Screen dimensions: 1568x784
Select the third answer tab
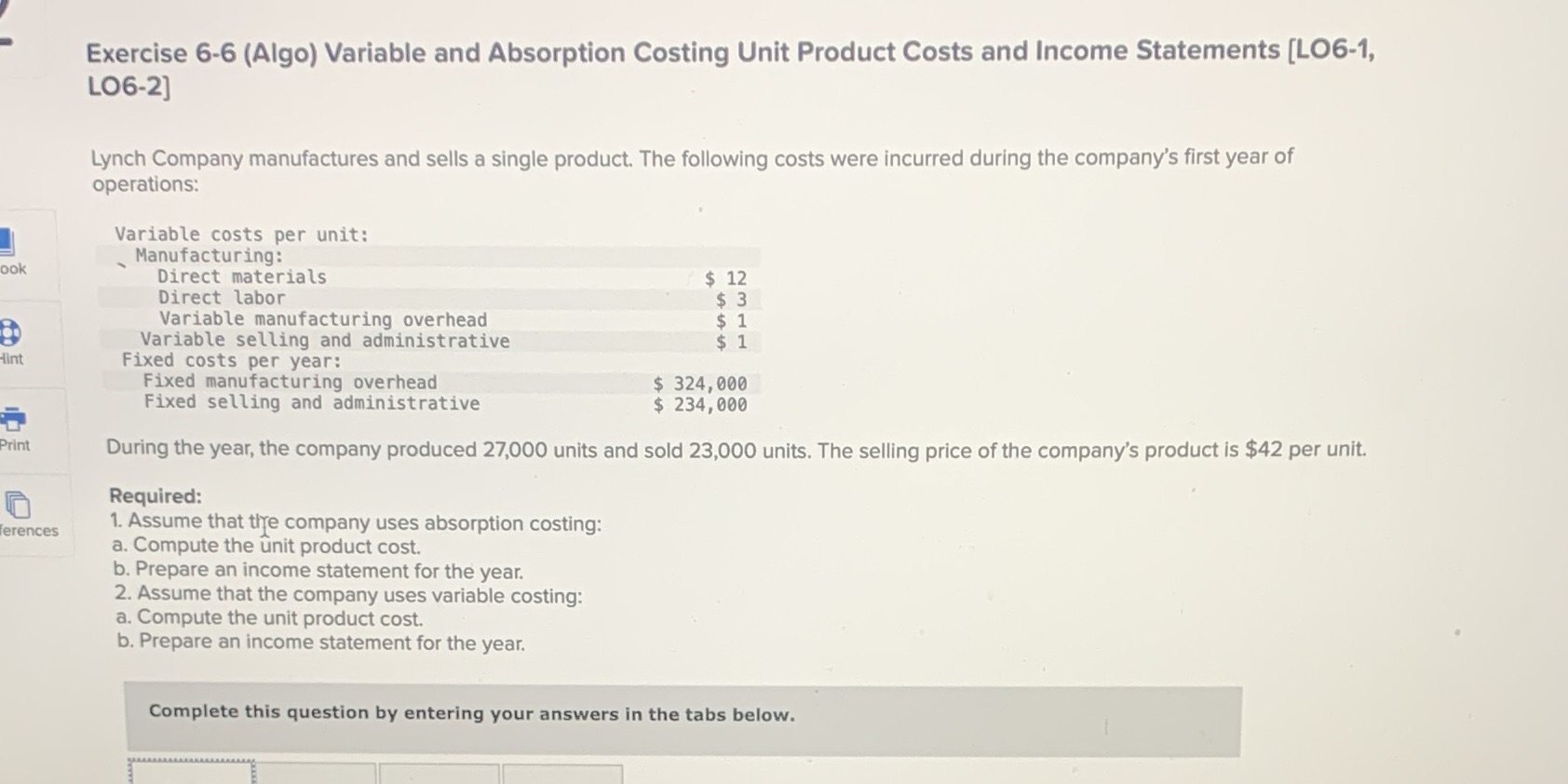(440, 773)
